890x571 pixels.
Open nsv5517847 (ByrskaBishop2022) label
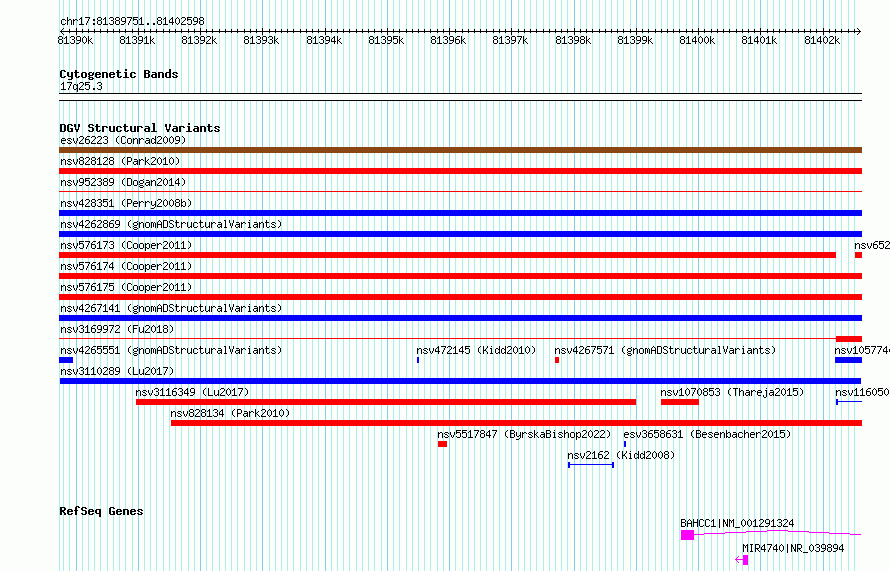click(x=524, y=434)
